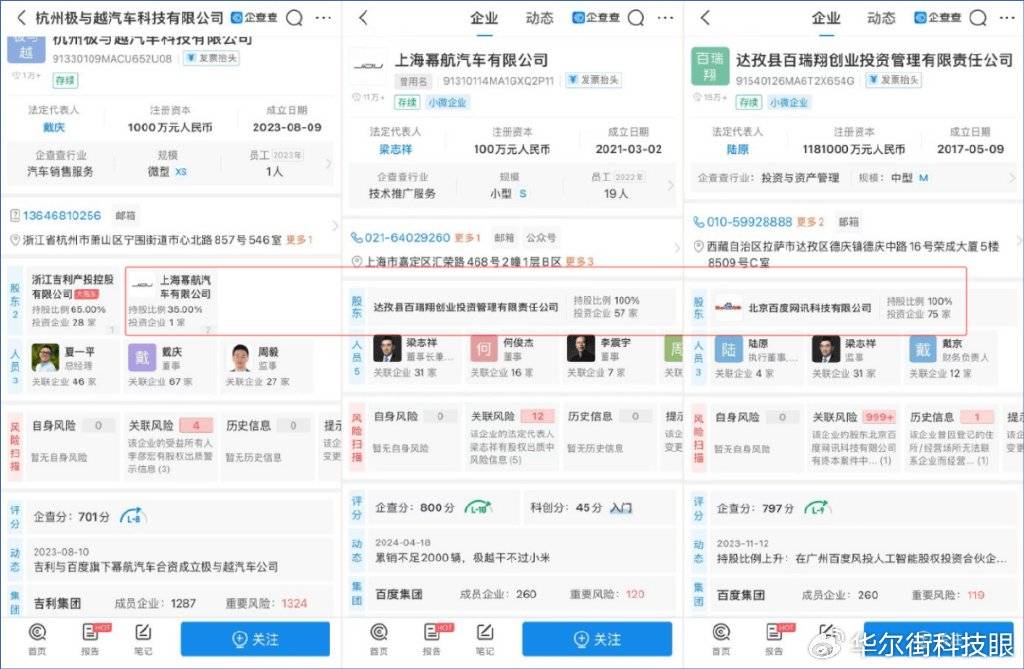Expand 杭州极与越 contact info chevron
The width and height of the screenshot is (1024, 669).
[335, 226]
